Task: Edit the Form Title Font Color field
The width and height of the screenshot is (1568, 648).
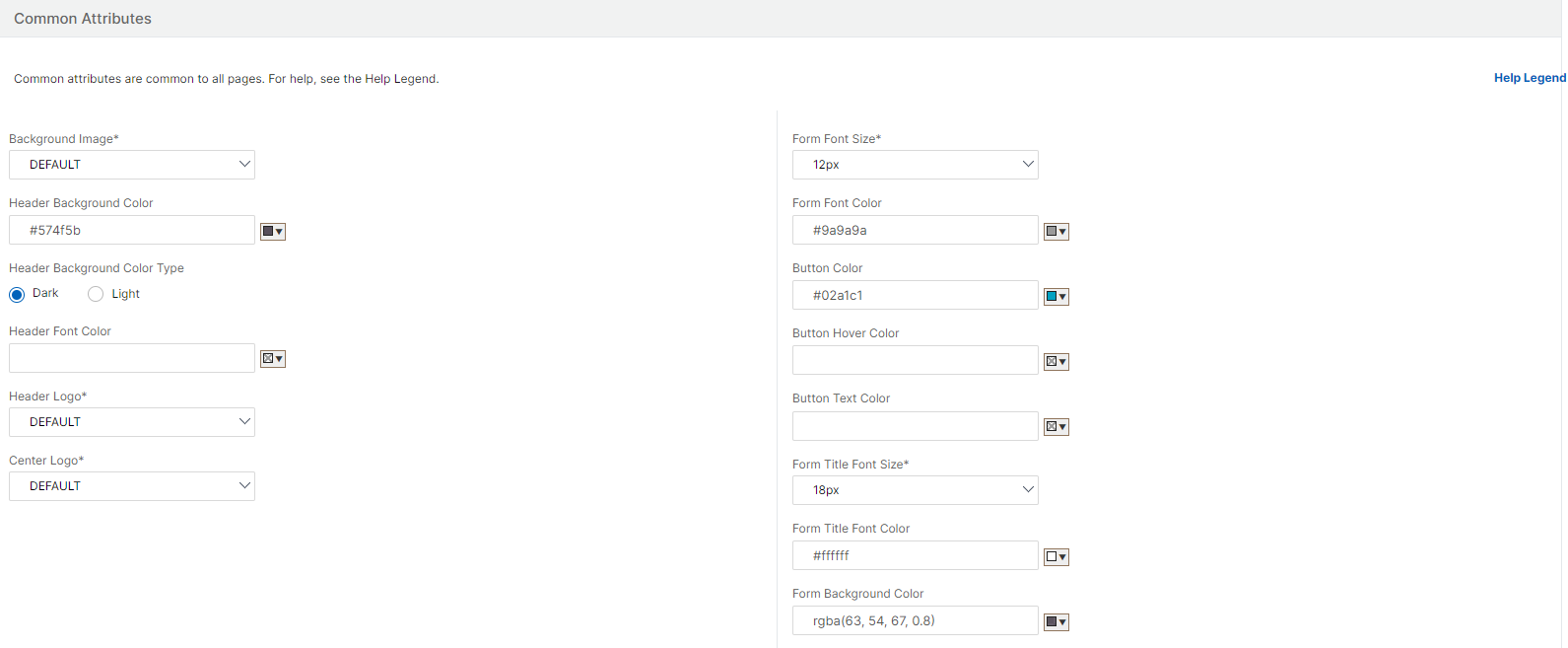Action: point(916,555)
